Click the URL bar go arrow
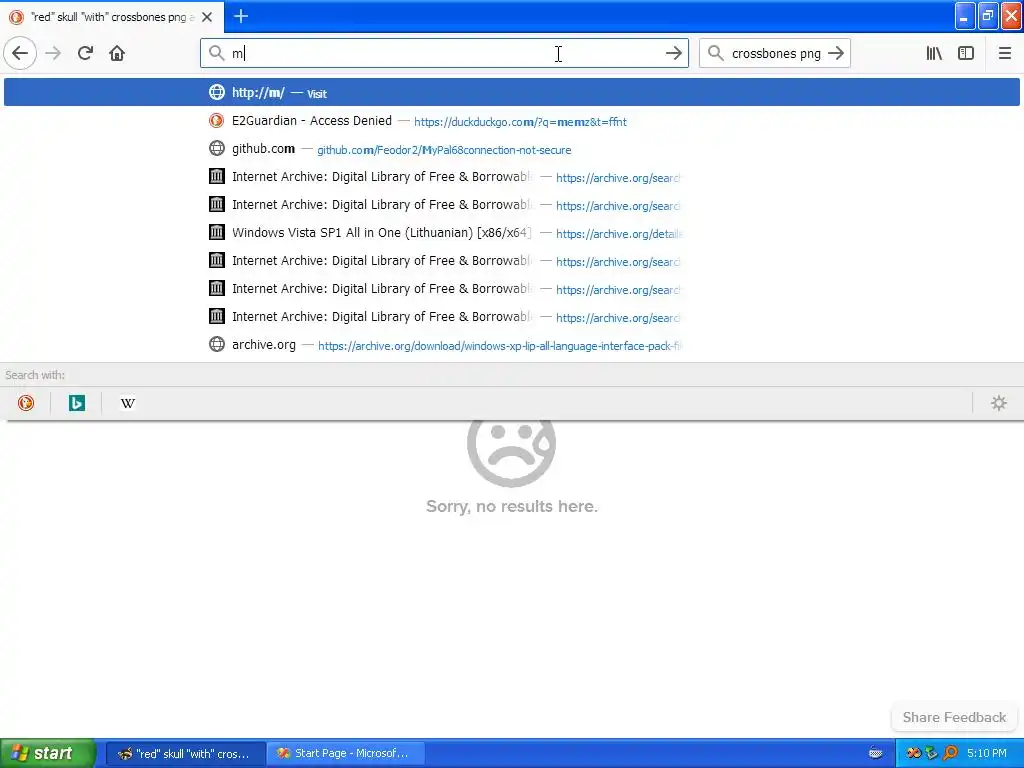 [673, 53]
